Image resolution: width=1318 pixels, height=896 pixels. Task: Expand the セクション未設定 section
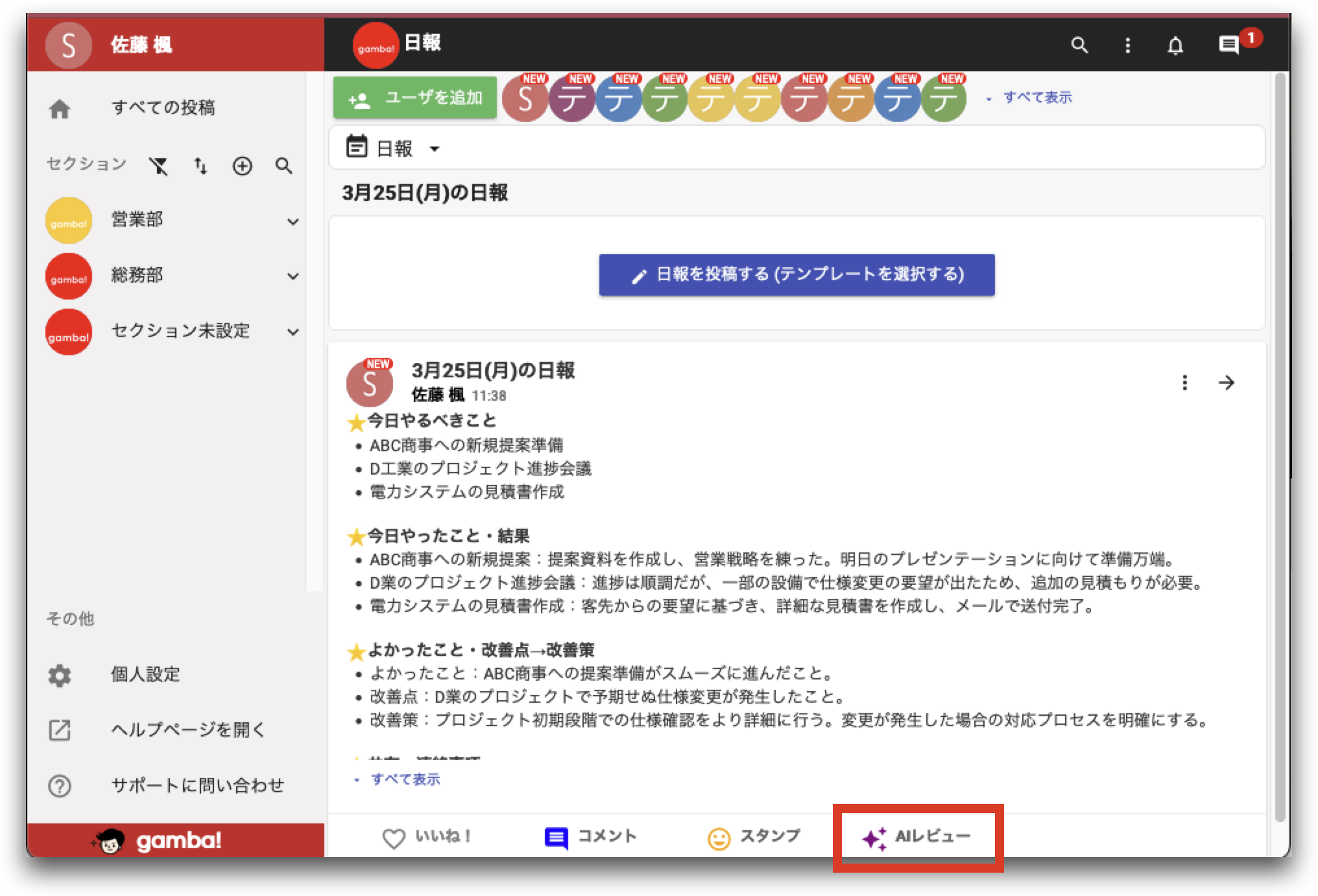(x=293, y=332)
